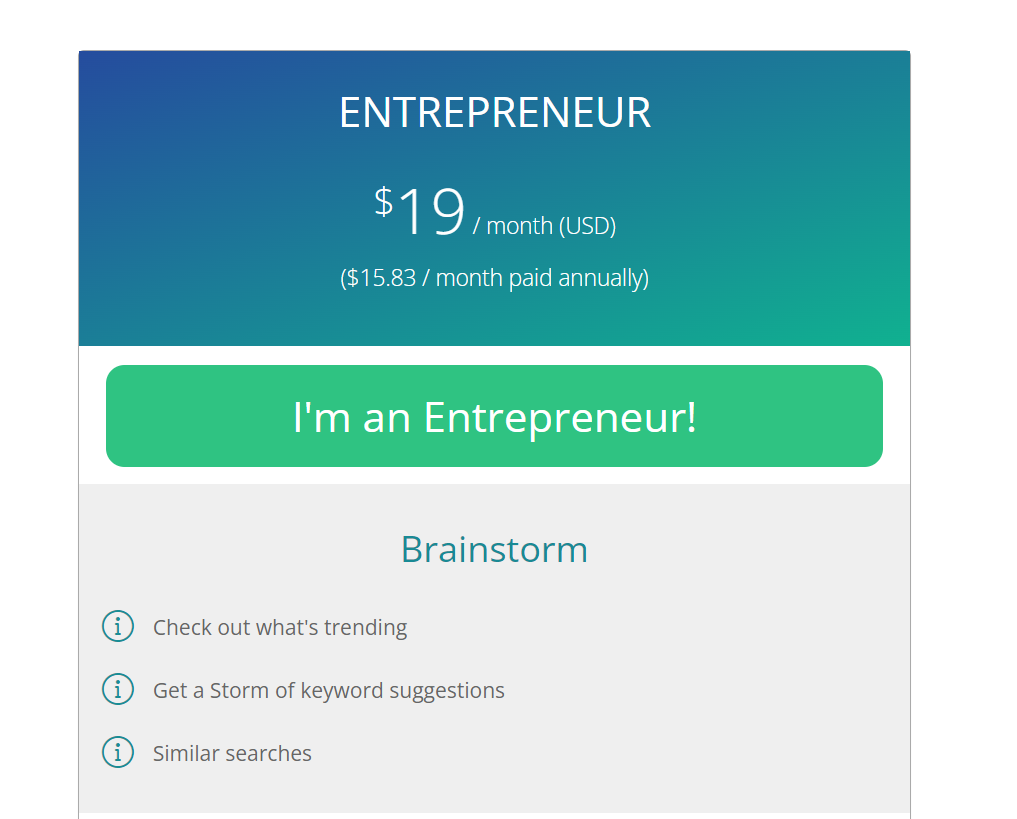Choose the "Similar searches" feature label
The width and height of the screenshot is (1017, 819).
232,754
